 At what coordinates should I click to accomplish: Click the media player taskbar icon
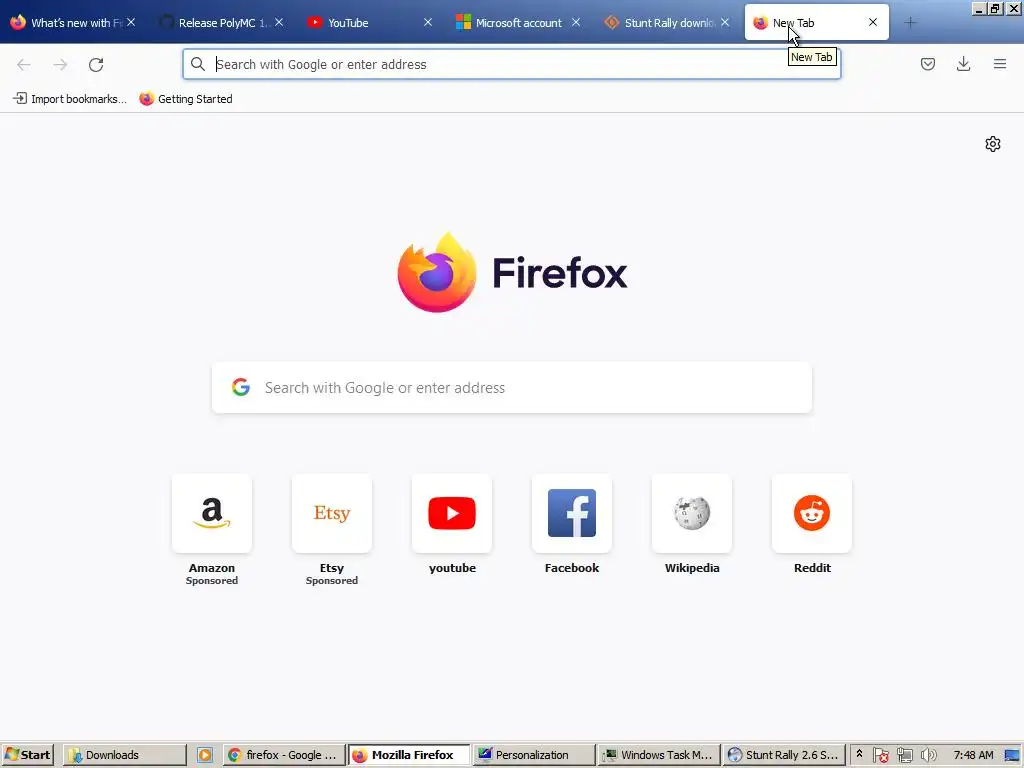204,755
